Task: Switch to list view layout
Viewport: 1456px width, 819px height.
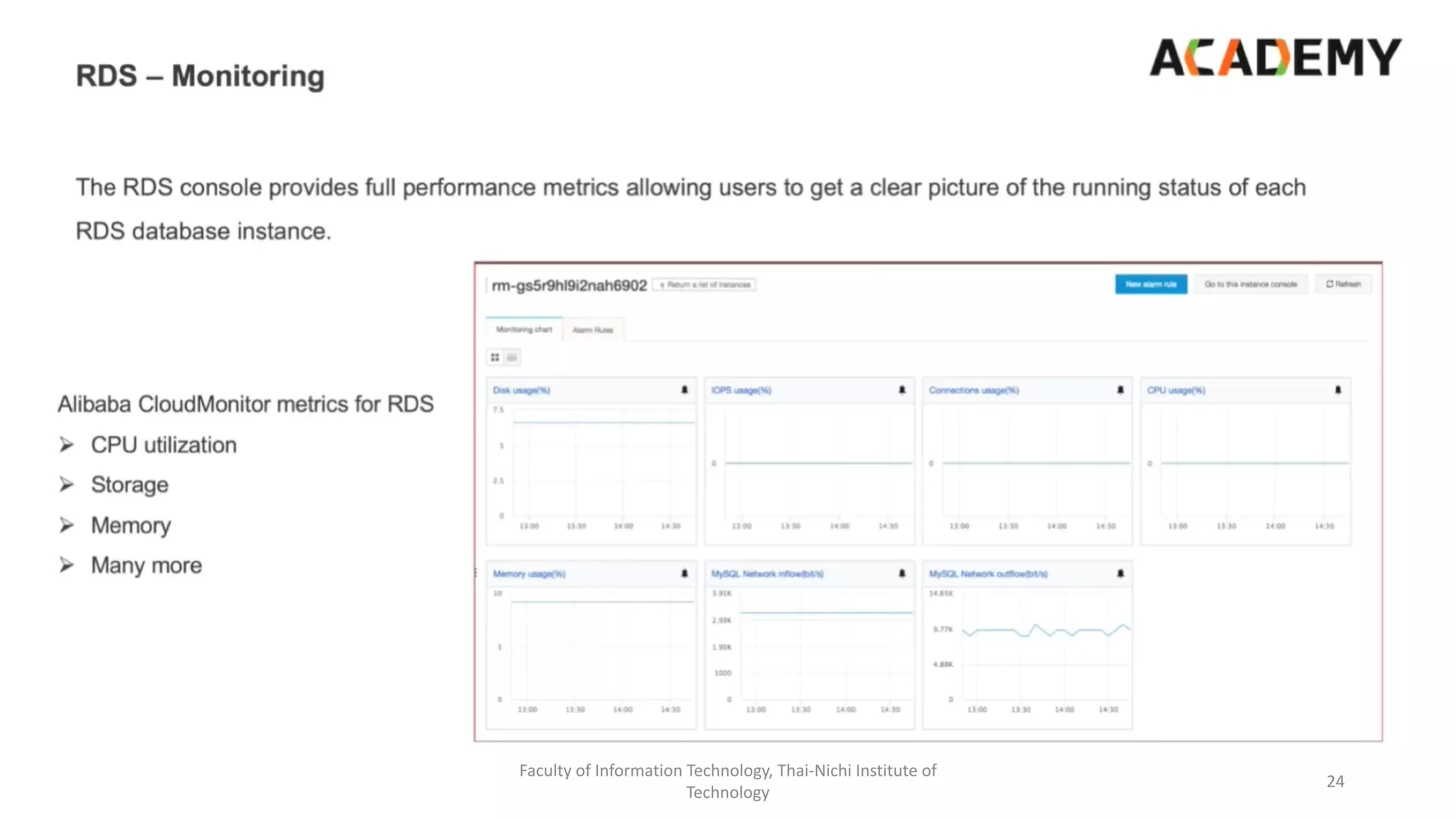Action: 512,357
